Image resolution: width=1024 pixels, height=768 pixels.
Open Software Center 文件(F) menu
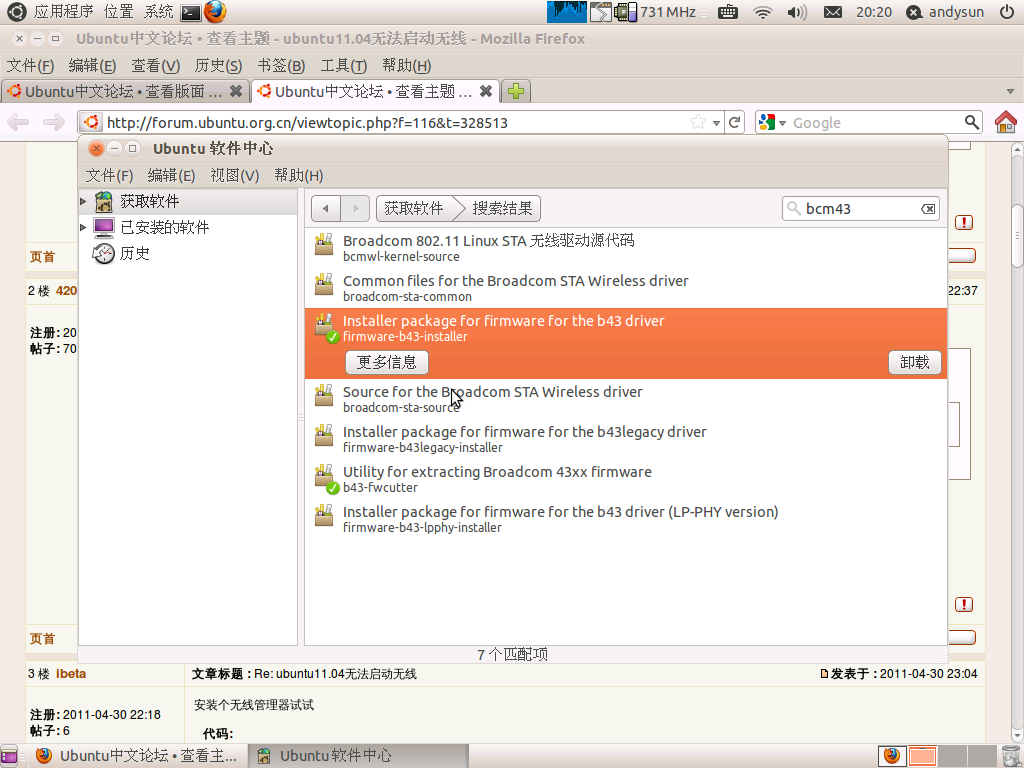[x=109, y=176]
